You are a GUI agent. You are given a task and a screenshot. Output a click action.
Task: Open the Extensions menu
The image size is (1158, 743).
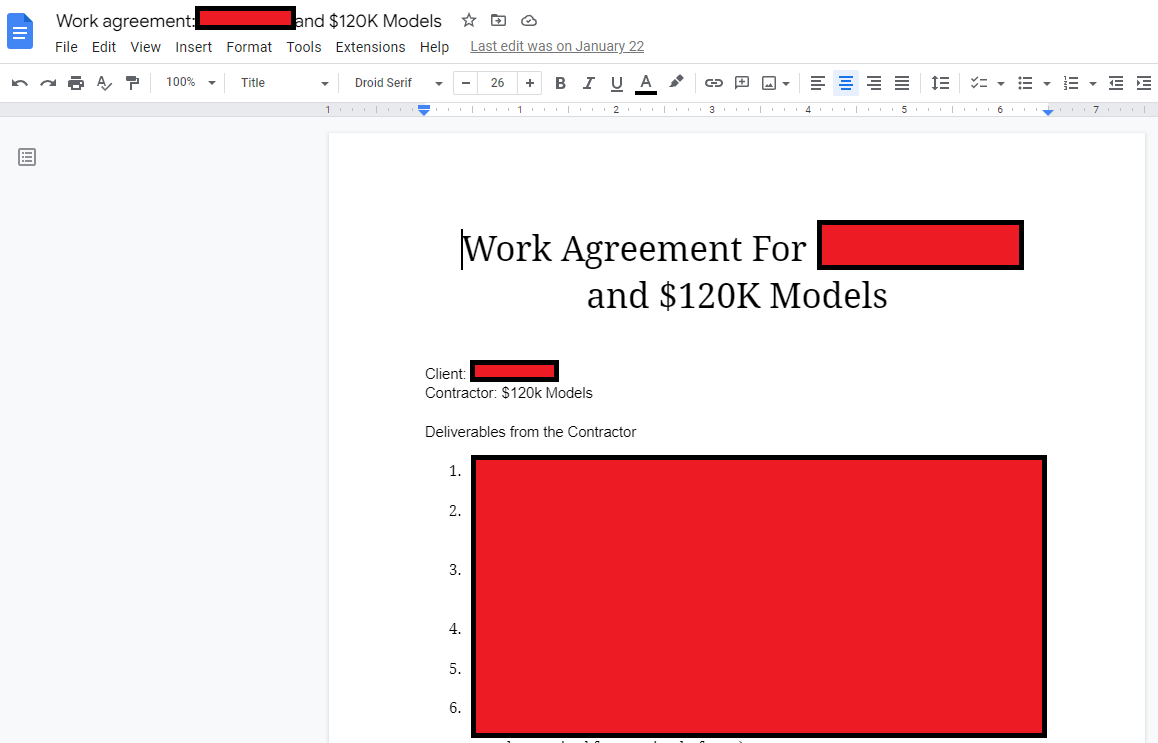pos(370,47)
